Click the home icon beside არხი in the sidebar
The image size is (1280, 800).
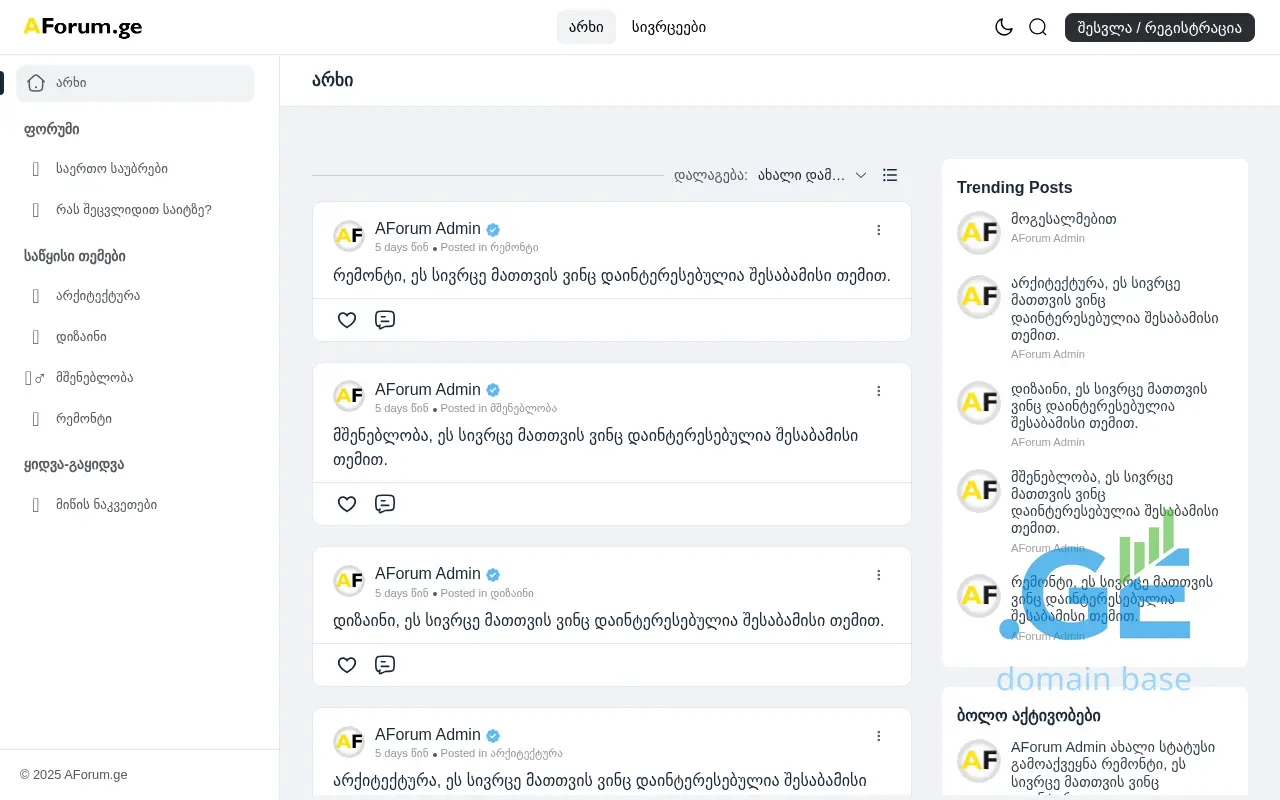coord(36,83)
